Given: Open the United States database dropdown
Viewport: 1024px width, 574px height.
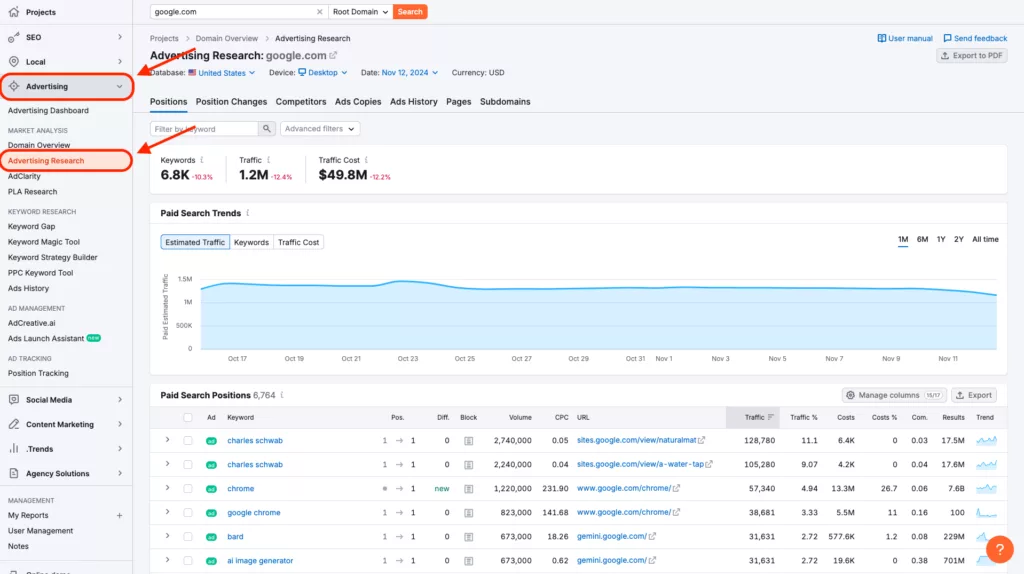Looking at the screenshot, I should click(x=221, y=72).
